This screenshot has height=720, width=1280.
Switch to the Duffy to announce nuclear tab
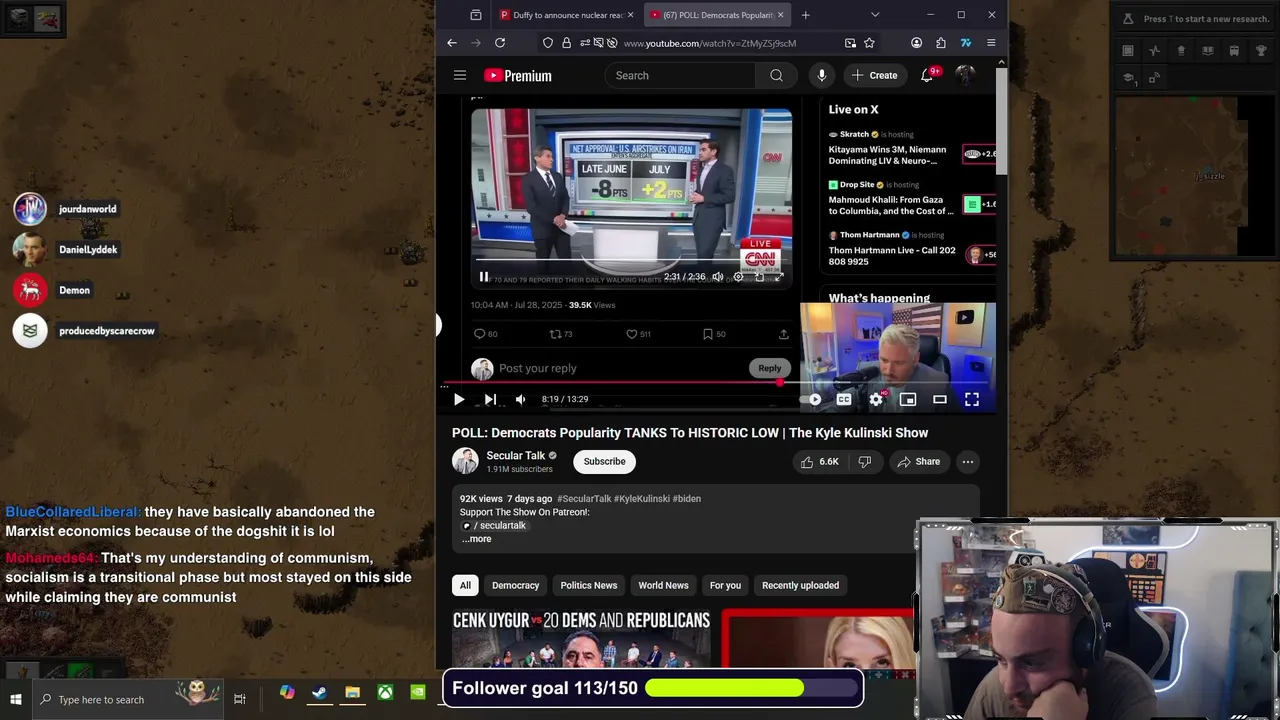566,15
